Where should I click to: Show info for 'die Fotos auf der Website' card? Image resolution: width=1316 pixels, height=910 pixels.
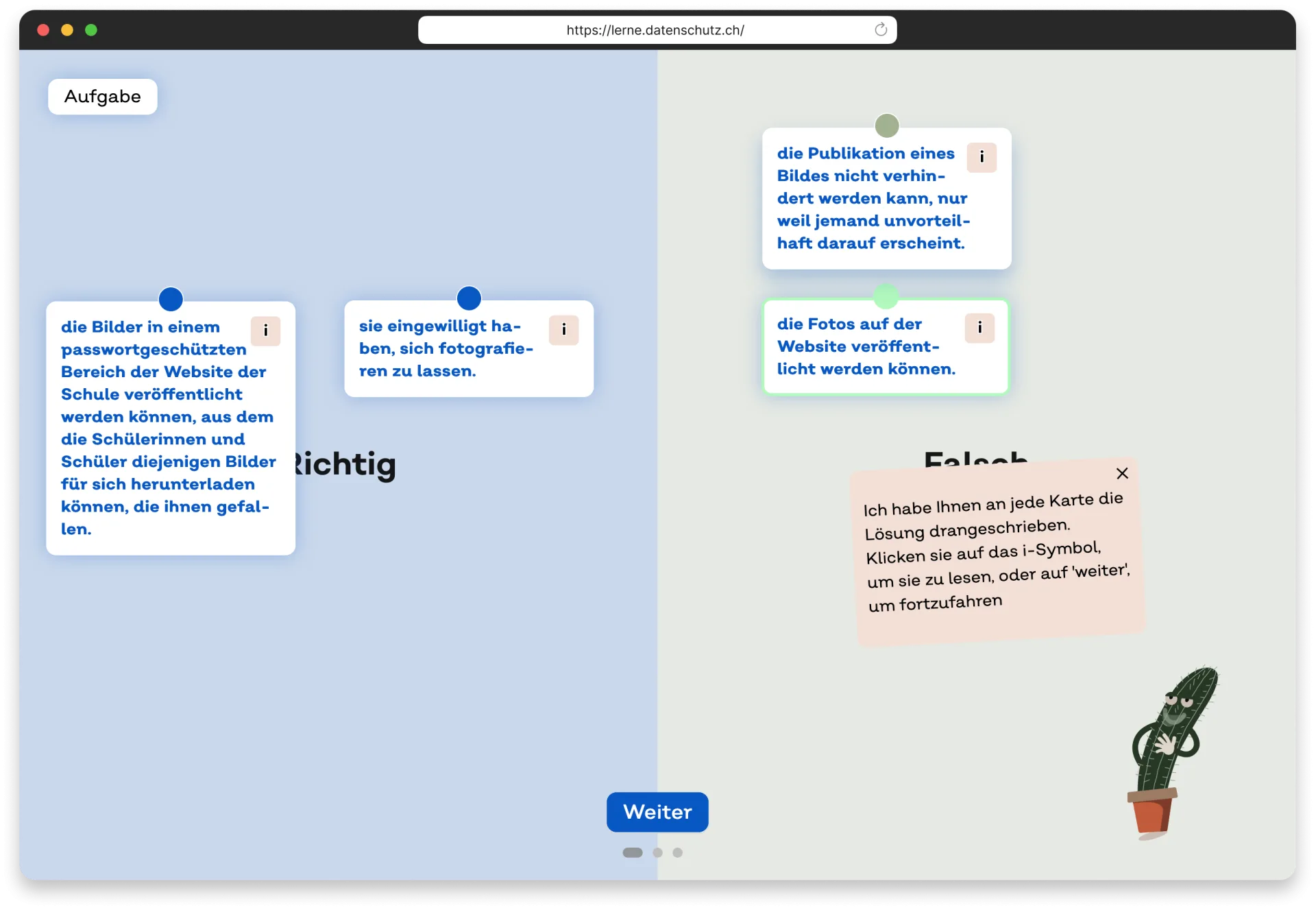(x=979, y=328)
